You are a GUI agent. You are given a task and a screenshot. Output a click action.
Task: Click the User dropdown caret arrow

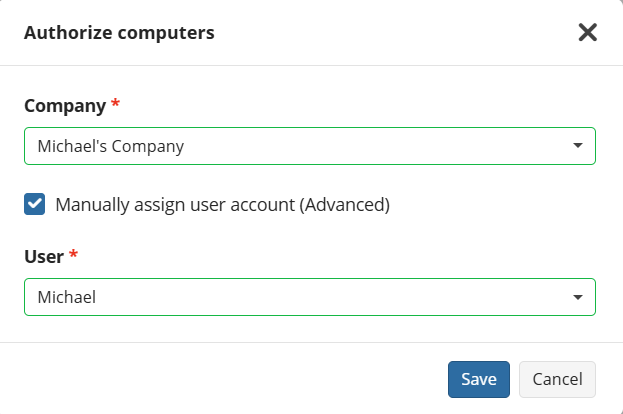pyautogui.click(x=578, y=297)
